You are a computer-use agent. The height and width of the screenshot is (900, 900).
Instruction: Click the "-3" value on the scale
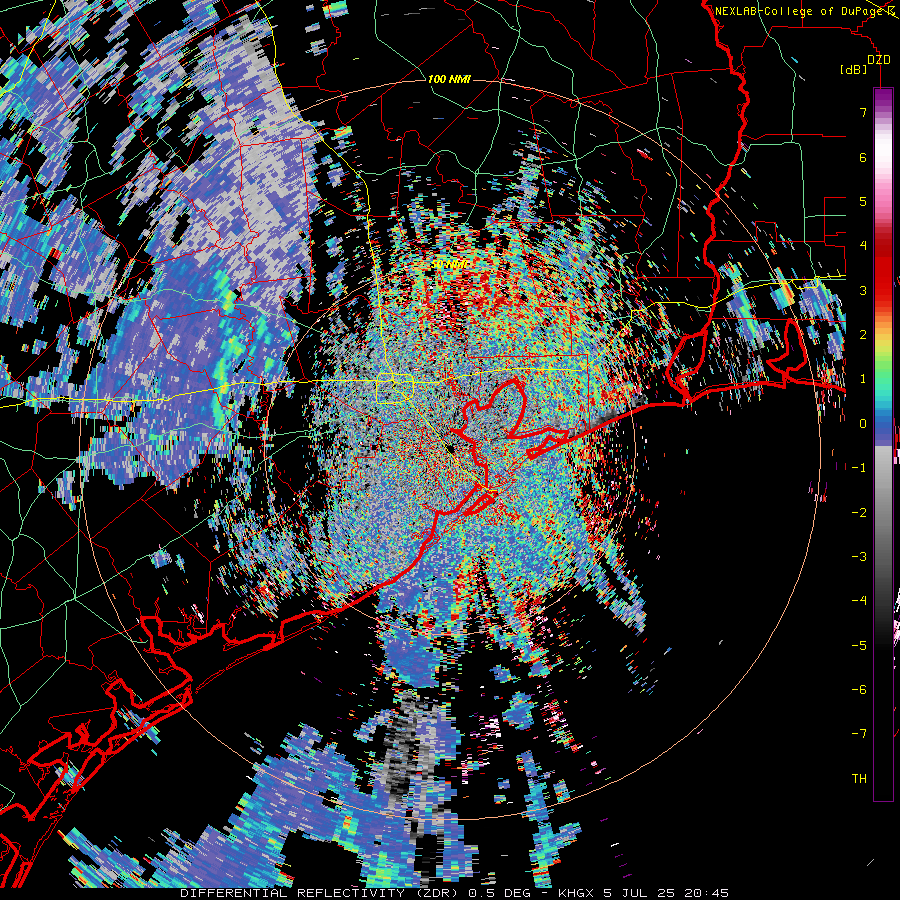859,557
